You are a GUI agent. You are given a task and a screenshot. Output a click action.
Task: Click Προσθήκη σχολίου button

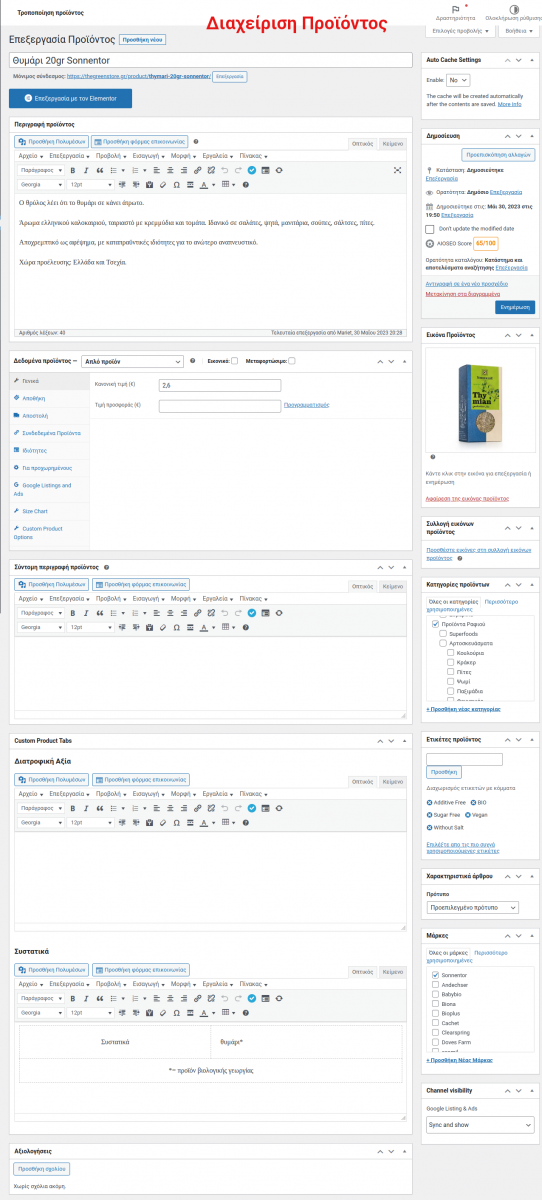(x=41, y=1169)
